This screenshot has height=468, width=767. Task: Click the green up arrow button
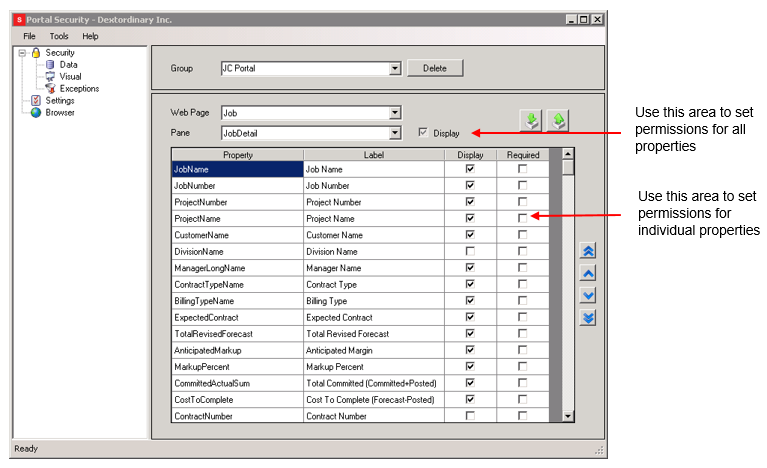tap(558, 120)
